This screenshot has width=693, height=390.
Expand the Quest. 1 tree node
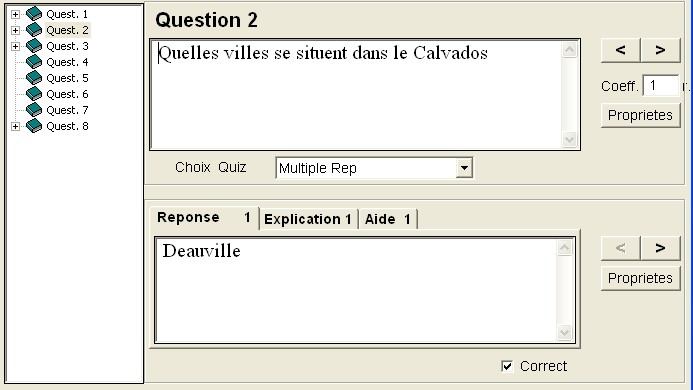15,15
